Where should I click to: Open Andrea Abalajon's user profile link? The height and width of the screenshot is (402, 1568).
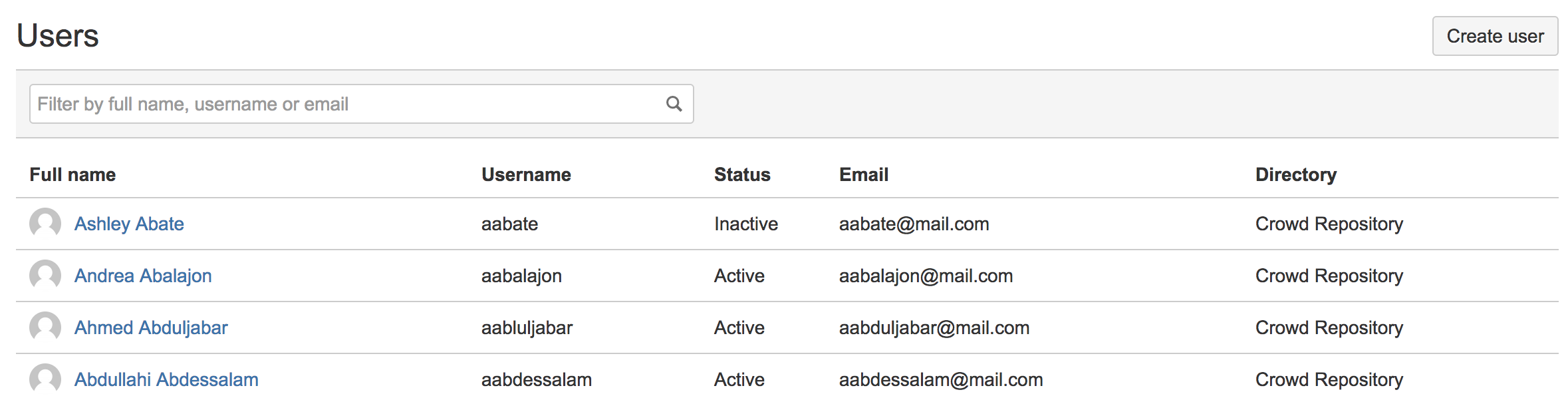(x=143, y=276)
